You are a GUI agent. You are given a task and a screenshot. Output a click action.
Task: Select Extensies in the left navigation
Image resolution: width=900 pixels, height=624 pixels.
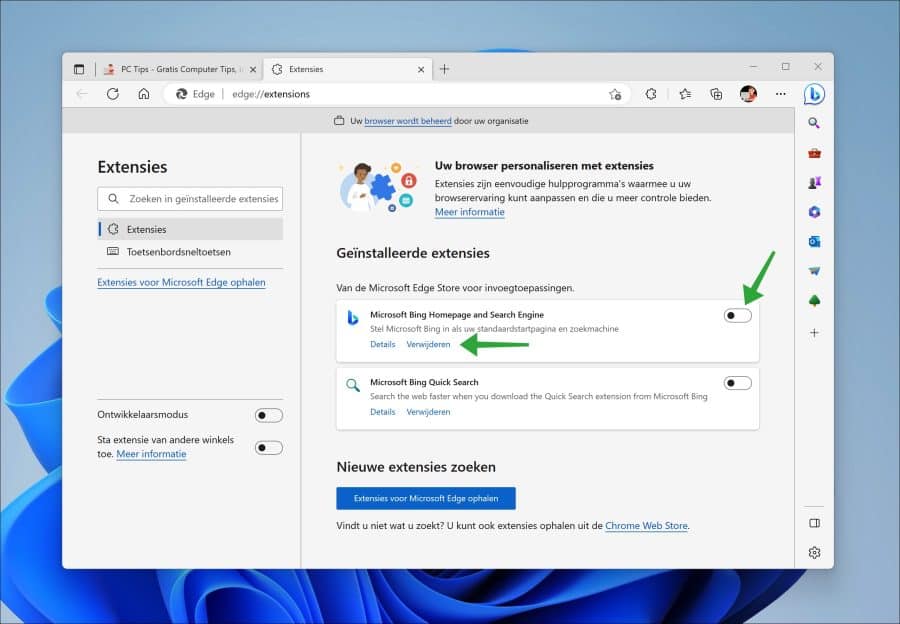pos(191,229)
